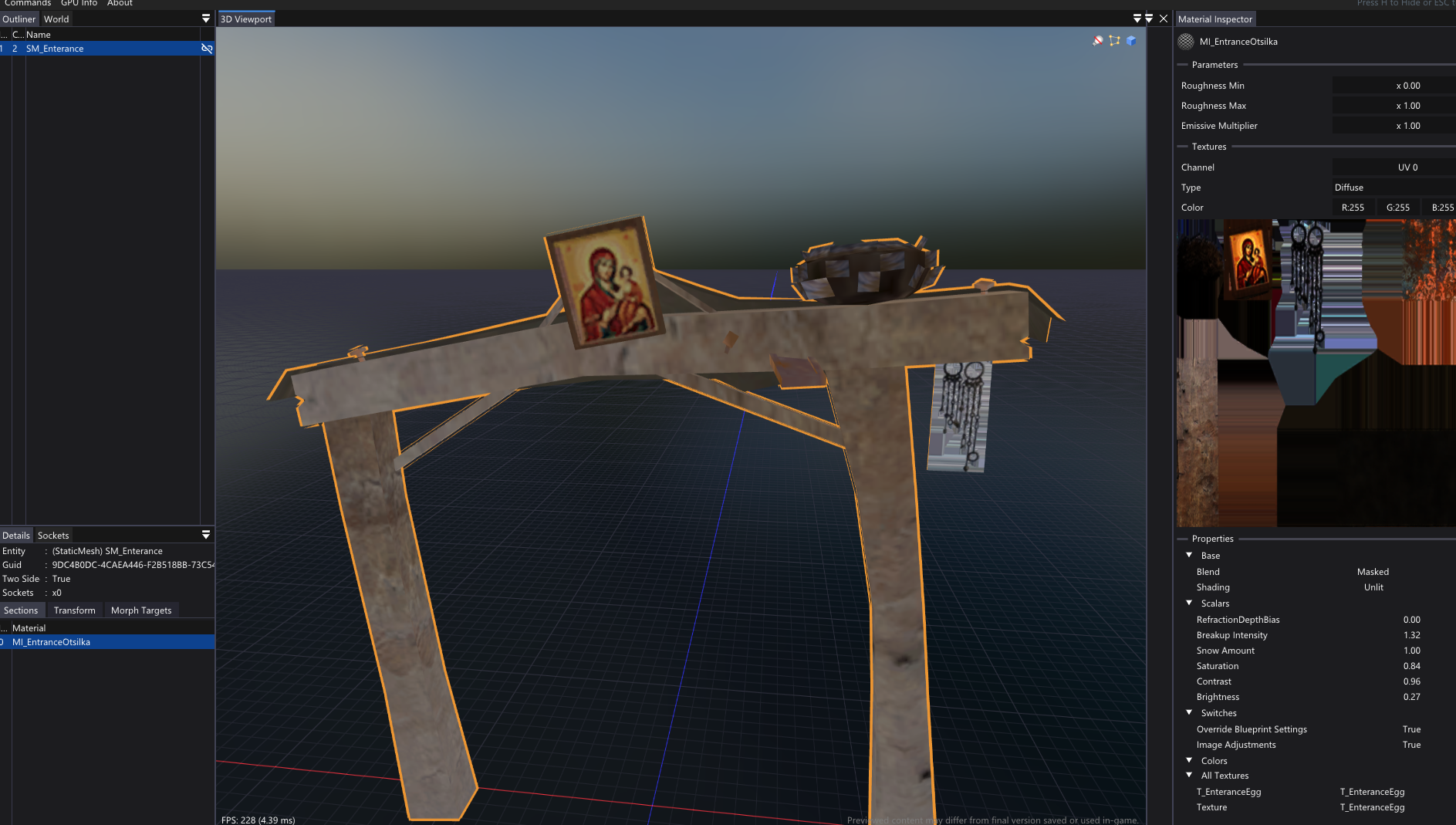The width and height of the screenshot is (1456, 825).
Task: Click the Shading Unlit value
Action: coord(1373,587)
